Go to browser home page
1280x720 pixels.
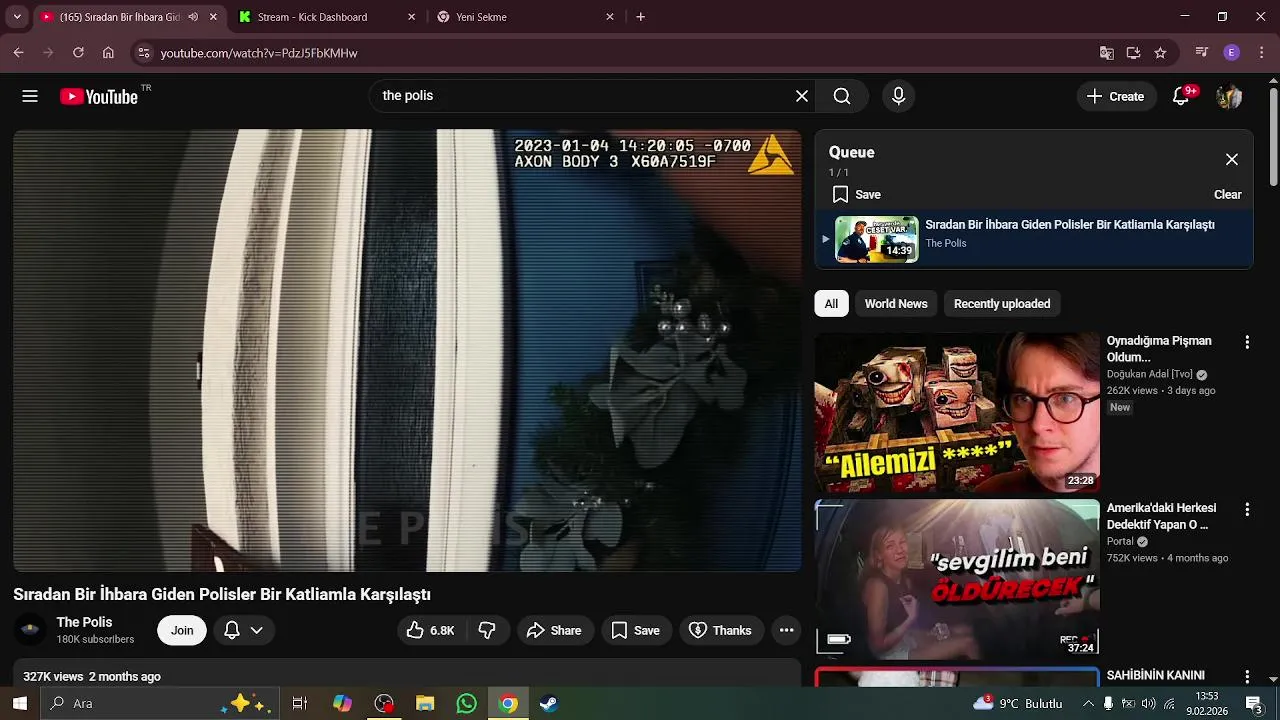coord(108,53)
